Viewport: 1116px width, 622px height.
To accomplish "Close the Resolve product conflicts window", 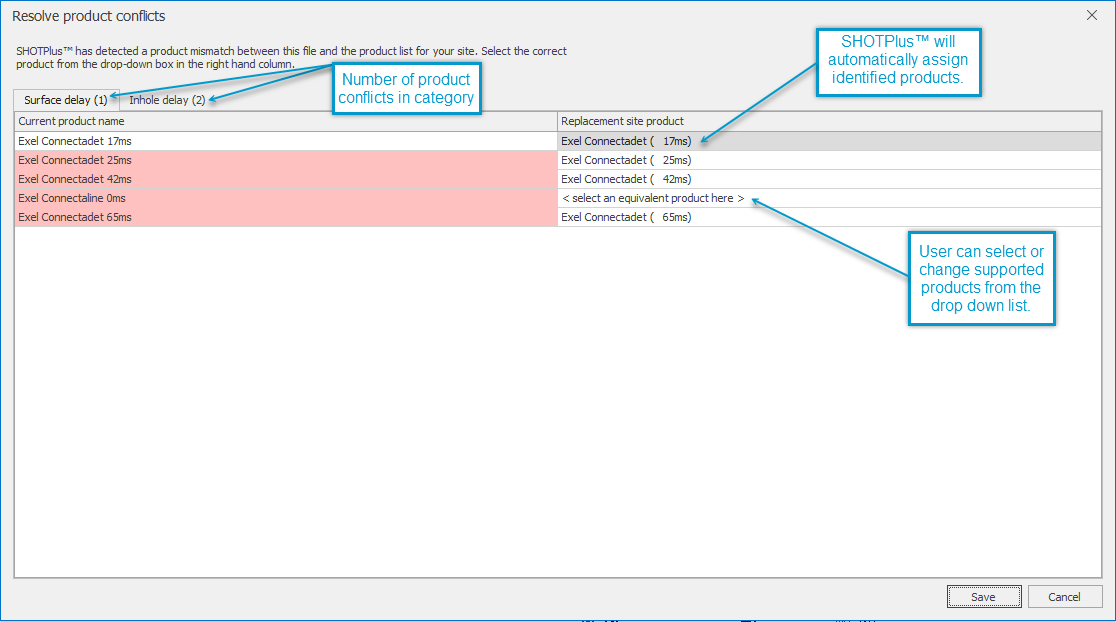I will [1091, 16].
